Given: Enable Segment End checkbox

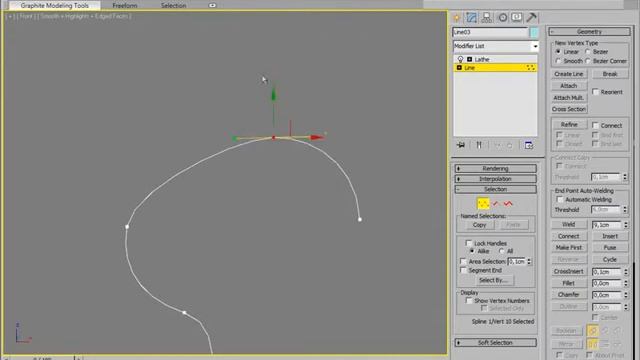Looking at the screenshot, I should coord(463,270).
